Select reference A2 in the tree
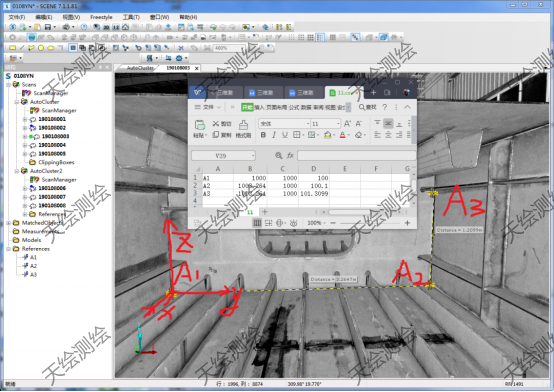 [33, 266]
